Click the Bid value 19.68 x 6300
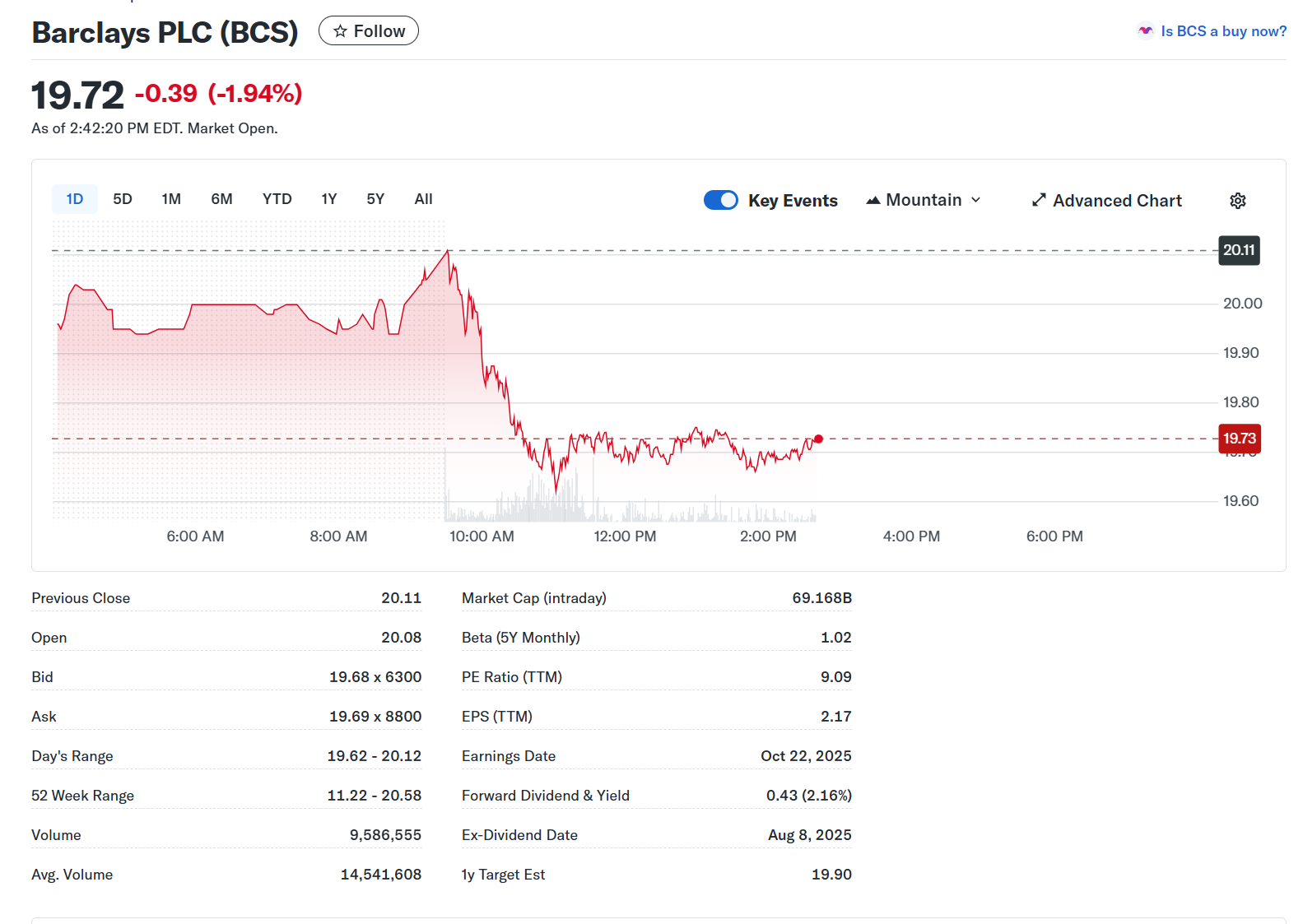Screen dimensions: 1303x924 click(x=375, y=677)
